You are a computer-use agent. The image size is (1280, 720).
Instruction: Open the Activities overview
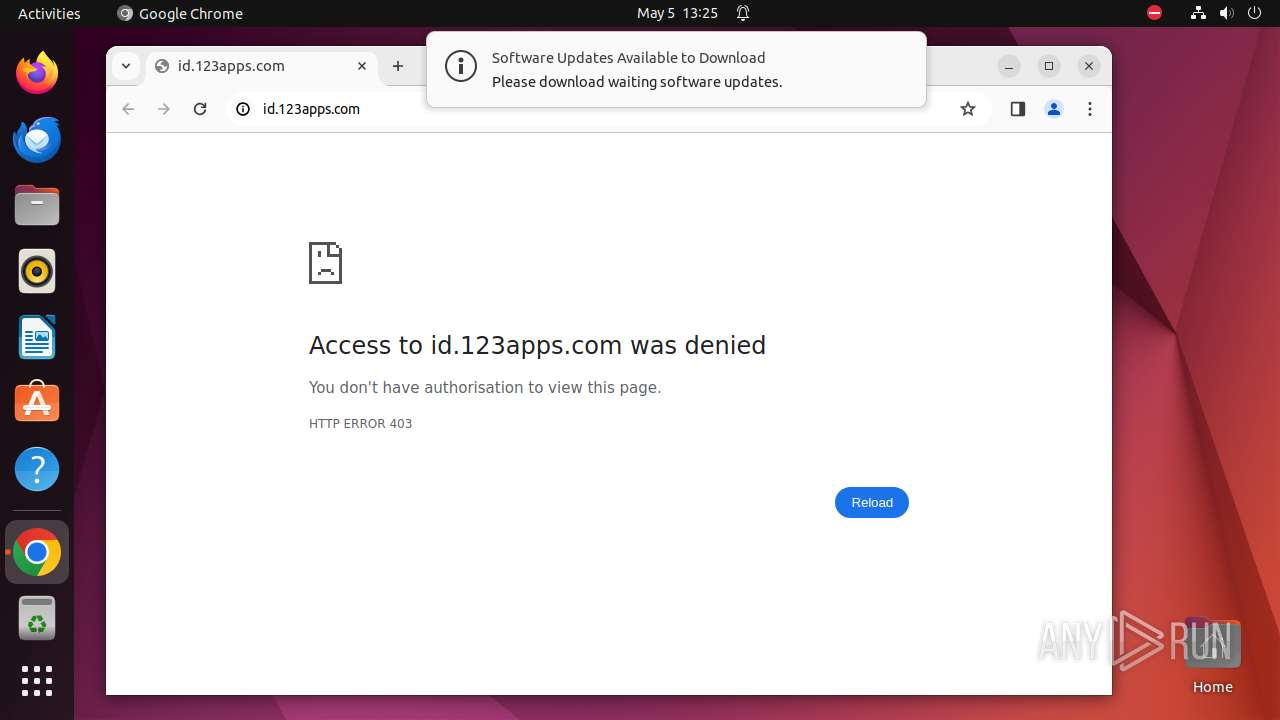pyautogui.click(x=49, y=13)
